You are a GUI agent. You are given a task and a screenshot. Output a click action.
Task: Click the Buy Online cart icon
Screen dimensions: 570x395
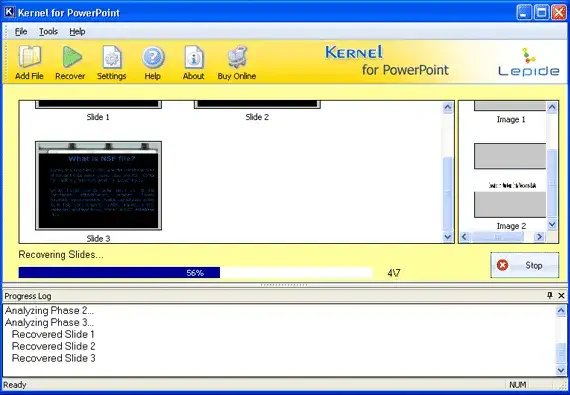pyautogui.click(x=237, y=62)
